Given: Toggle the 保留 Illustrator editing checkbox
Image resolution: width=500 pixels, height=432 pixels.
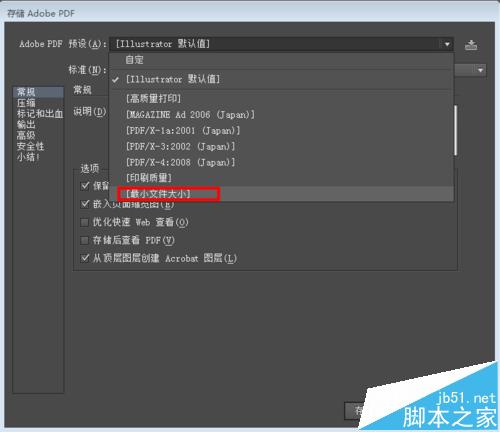Looking at the screenshot, I should click(85, 186).
